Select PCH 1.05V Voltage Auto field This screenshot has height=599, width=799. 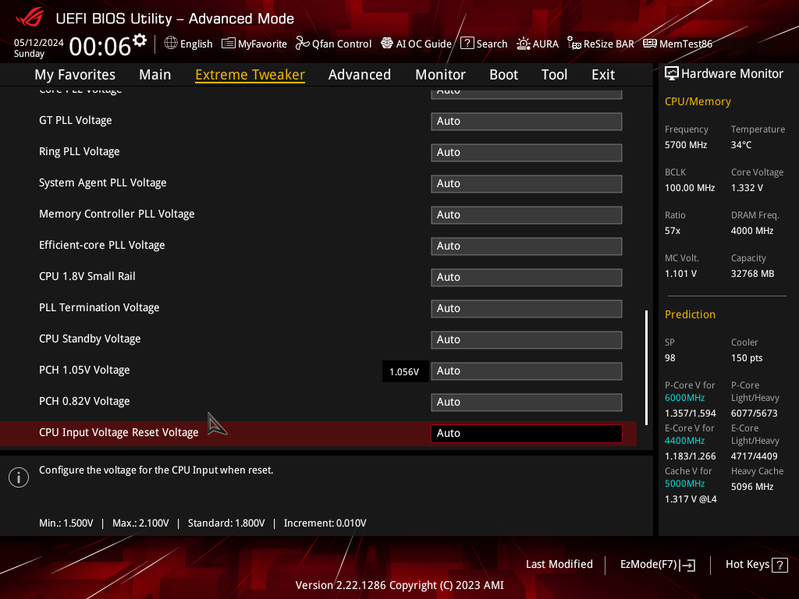tap(526, 371)
